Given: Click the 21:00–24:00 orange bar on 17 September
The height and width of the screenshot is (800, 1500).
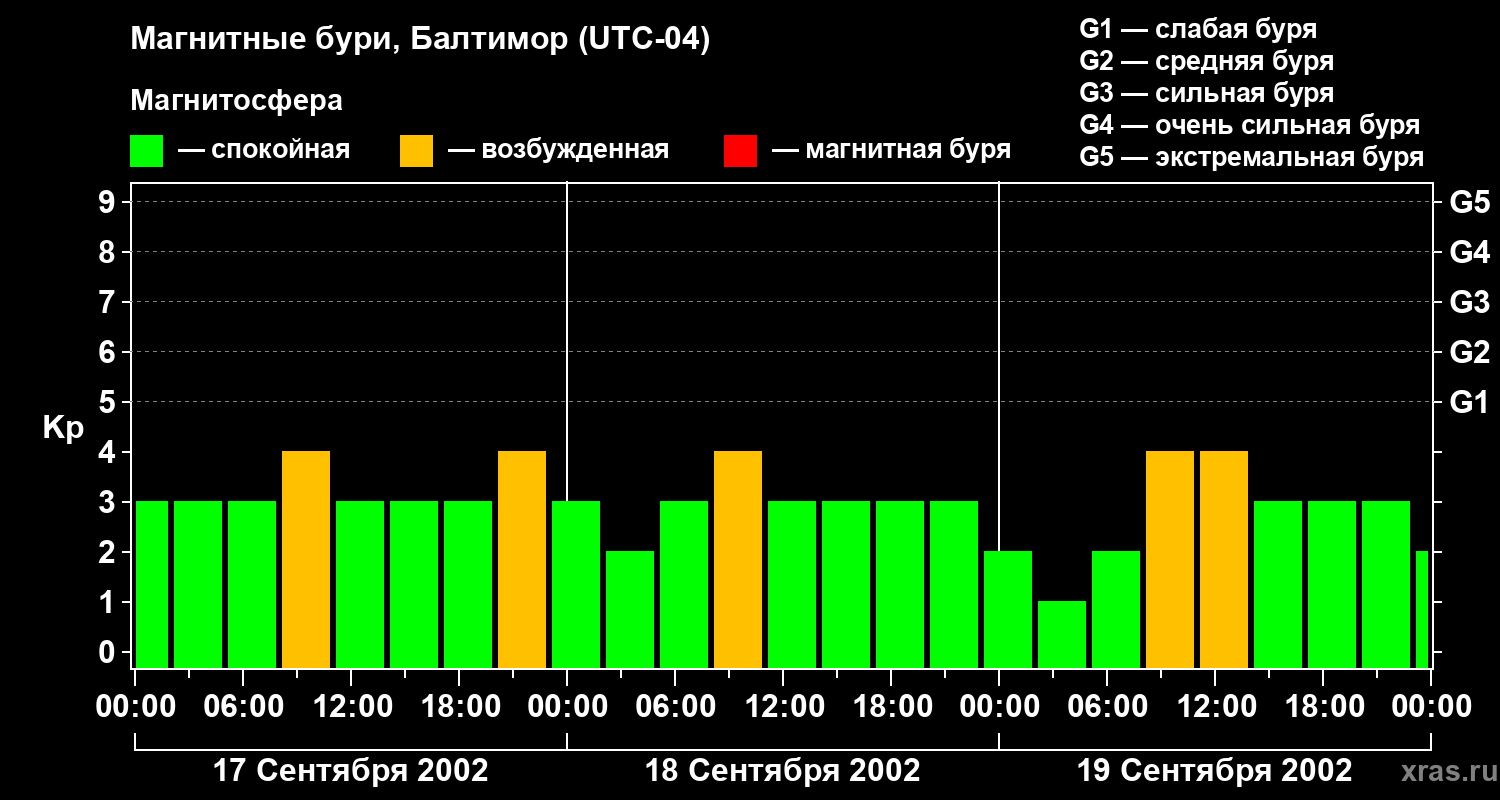Looking at the screenshot, I should [522, 559].
